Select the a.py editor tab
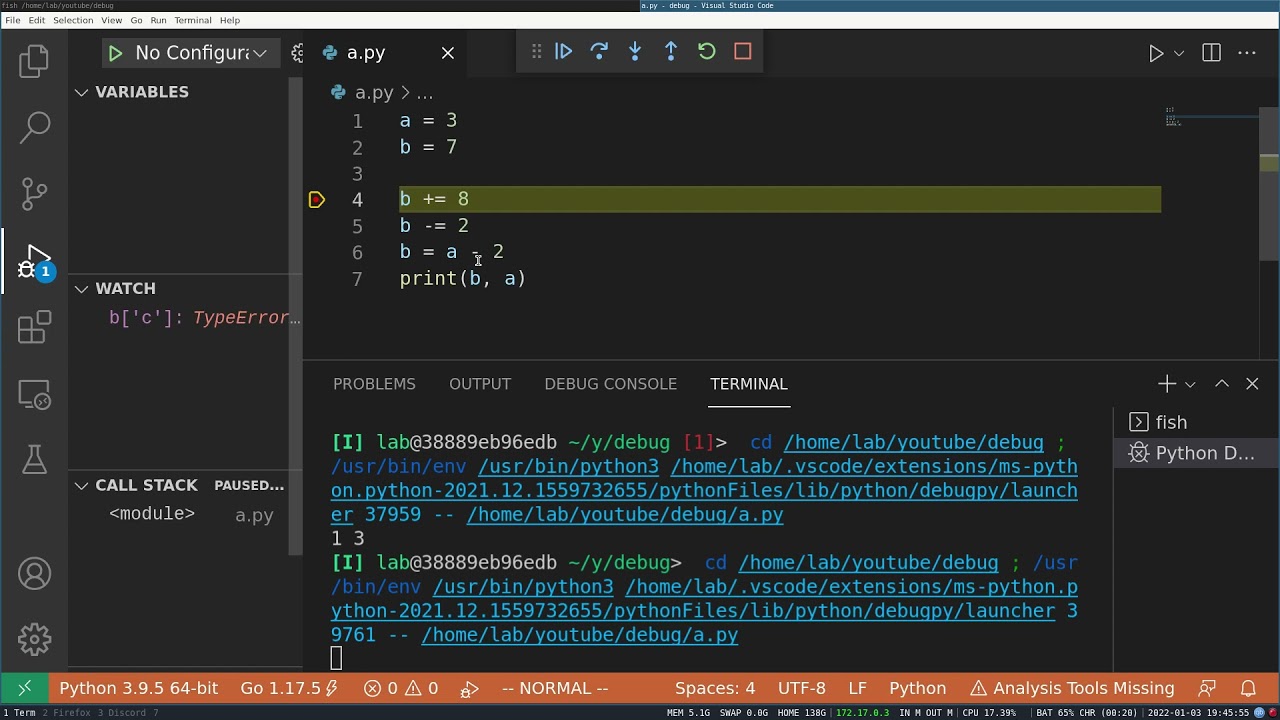This screenshot has height=720, width=1280. (x=366, y=53)
